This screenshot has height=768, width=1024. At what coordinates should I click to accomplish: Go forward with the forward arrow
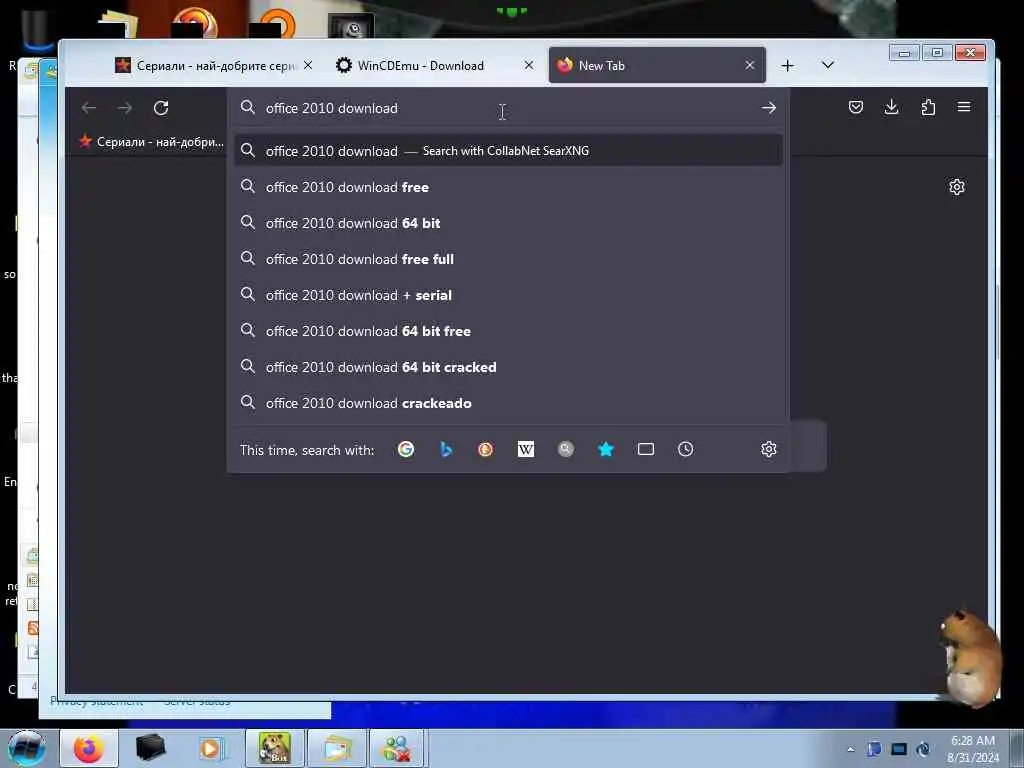[x=125, y=108]
